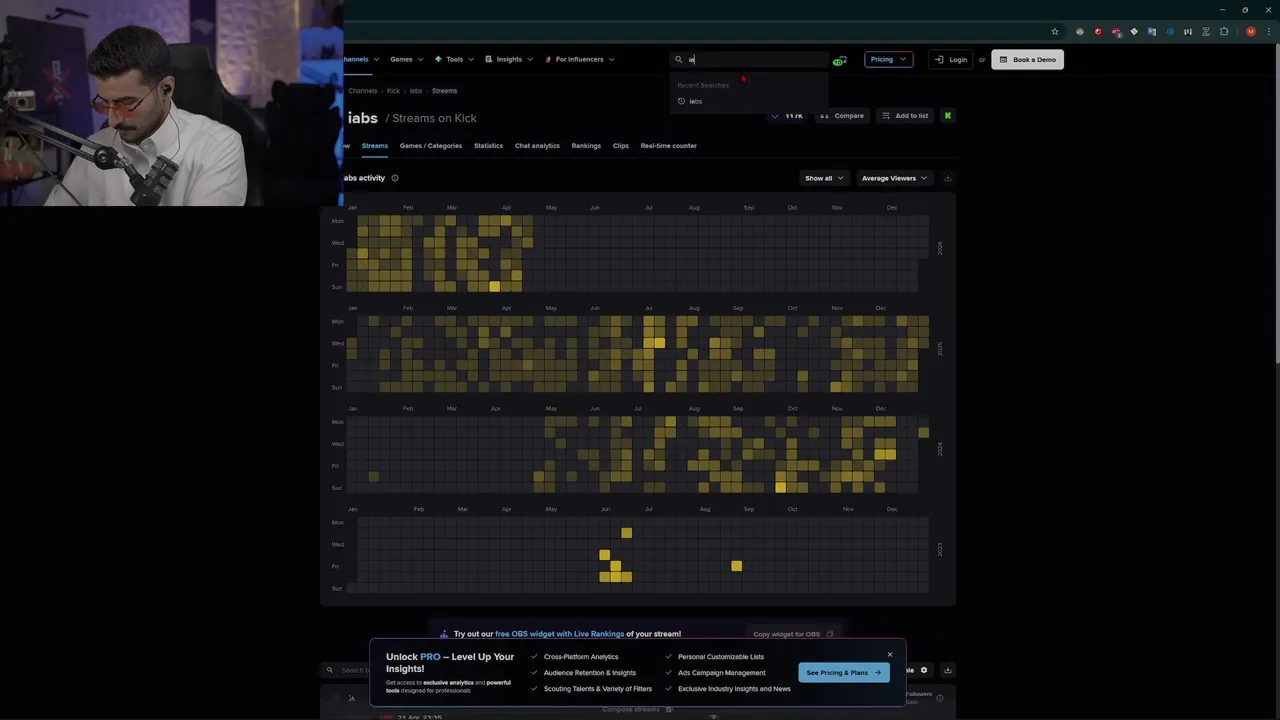This screenshot has width=1280, height=720.
Task: Click Add to list button
Action: tap(905, 116)
